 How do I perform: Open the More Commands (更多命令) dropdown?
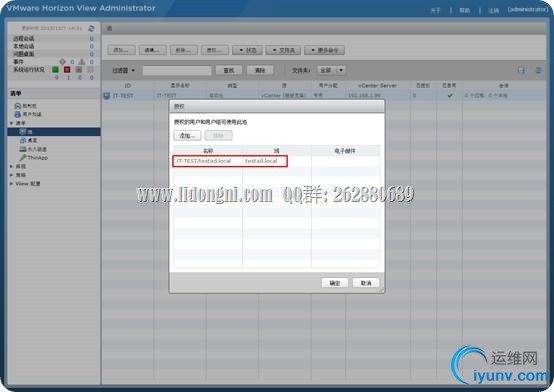point(324,50)
